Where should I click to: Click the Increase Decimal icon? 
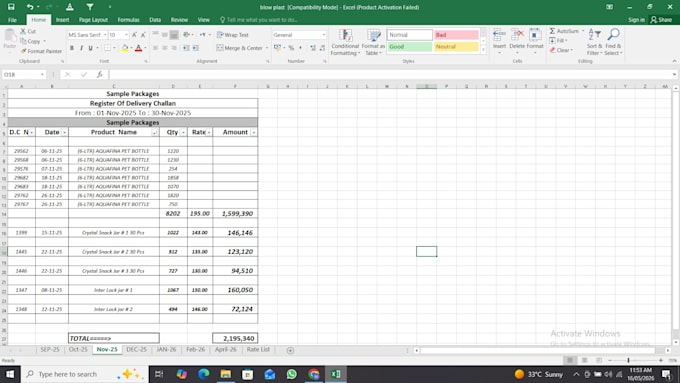tap(313, 48)
